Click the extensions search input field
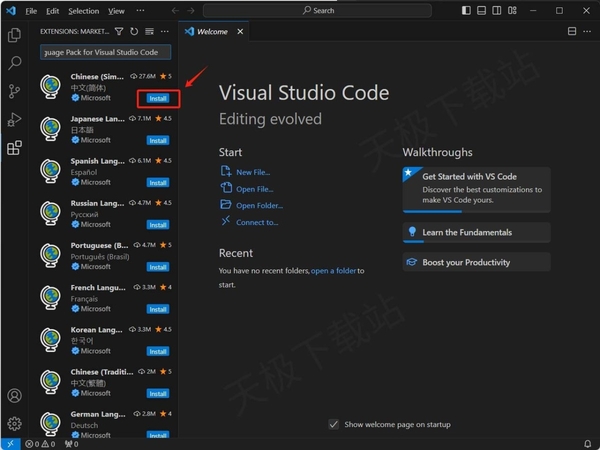This screenshot has width=600, height=450. [x=106, y=52]
